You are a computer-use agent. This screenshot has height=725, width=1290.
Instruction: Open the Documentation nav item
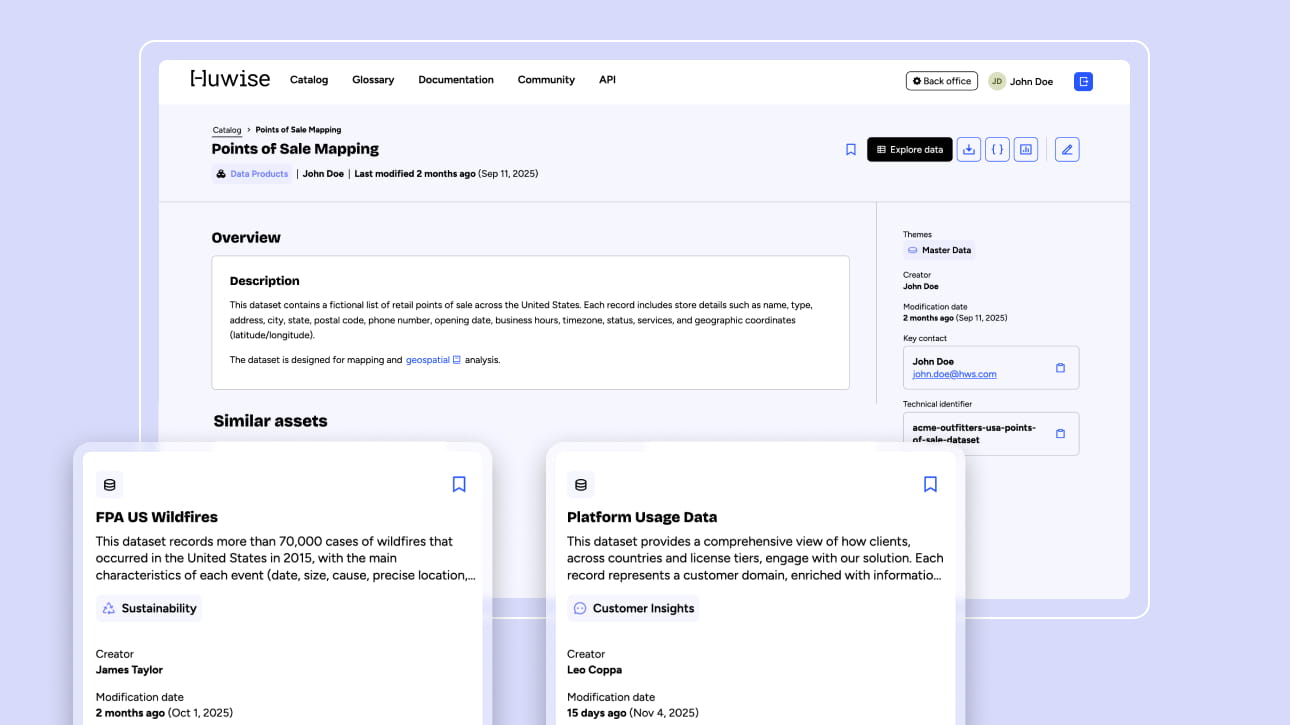456,80
